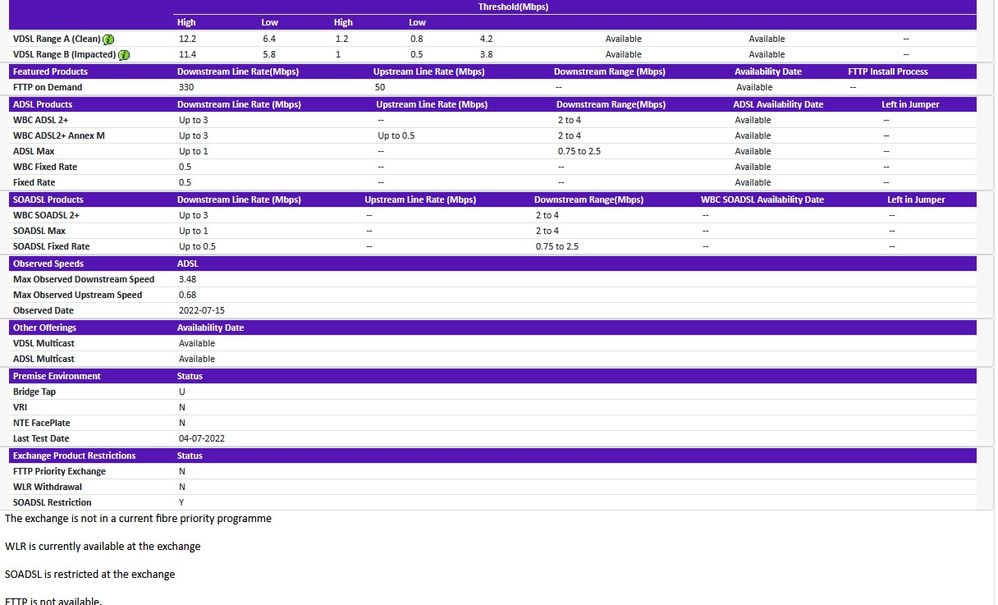Click the Last Test Date value 04-07-2022
This screenshot has width=998, height=605.
(x=201, y=439)
